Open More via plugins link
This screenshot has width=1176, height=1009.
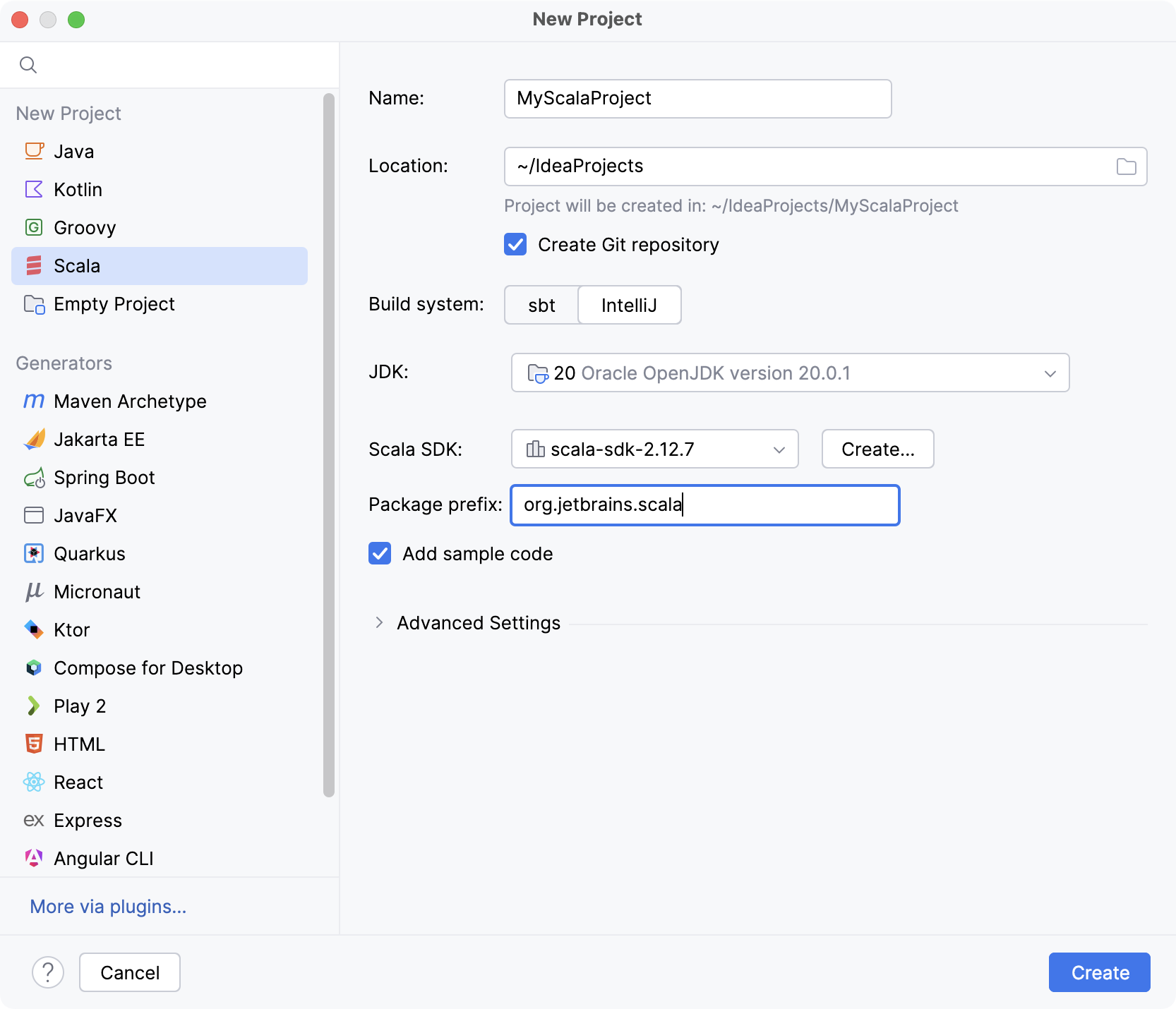coord(107,906)
